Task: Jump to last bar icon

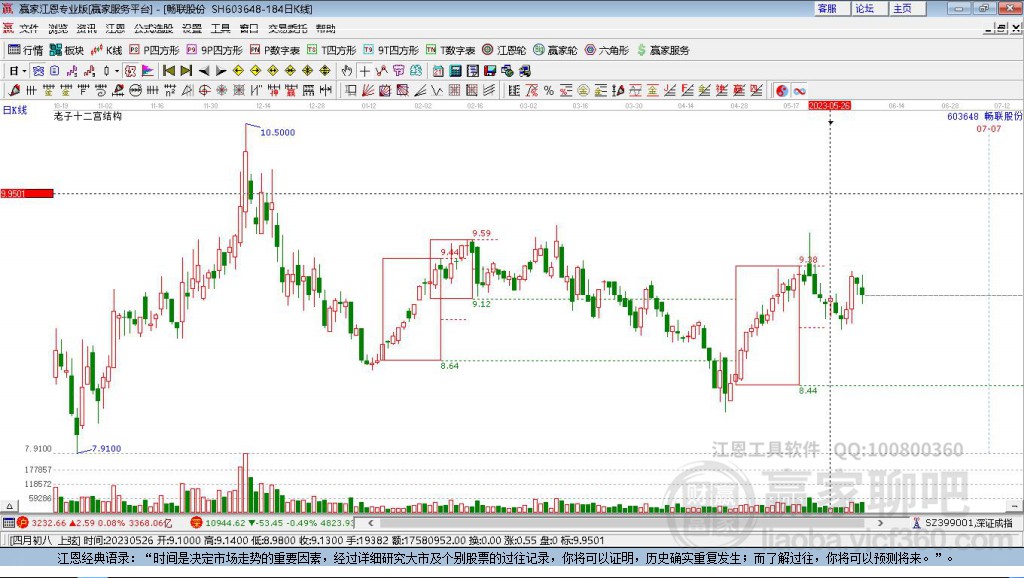Action: click(x=186, y=71)
